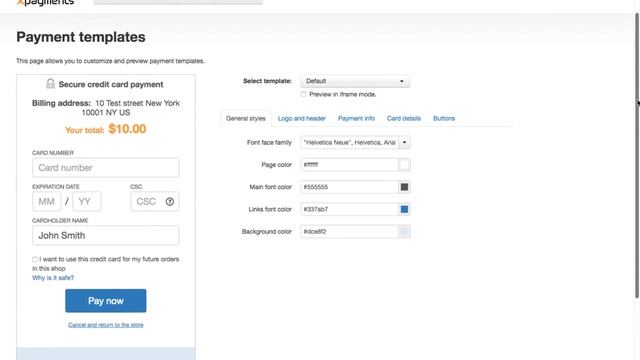Click Cancel and return to the store link
Screen dimensions: 640x360
click(x=106, y=325)
